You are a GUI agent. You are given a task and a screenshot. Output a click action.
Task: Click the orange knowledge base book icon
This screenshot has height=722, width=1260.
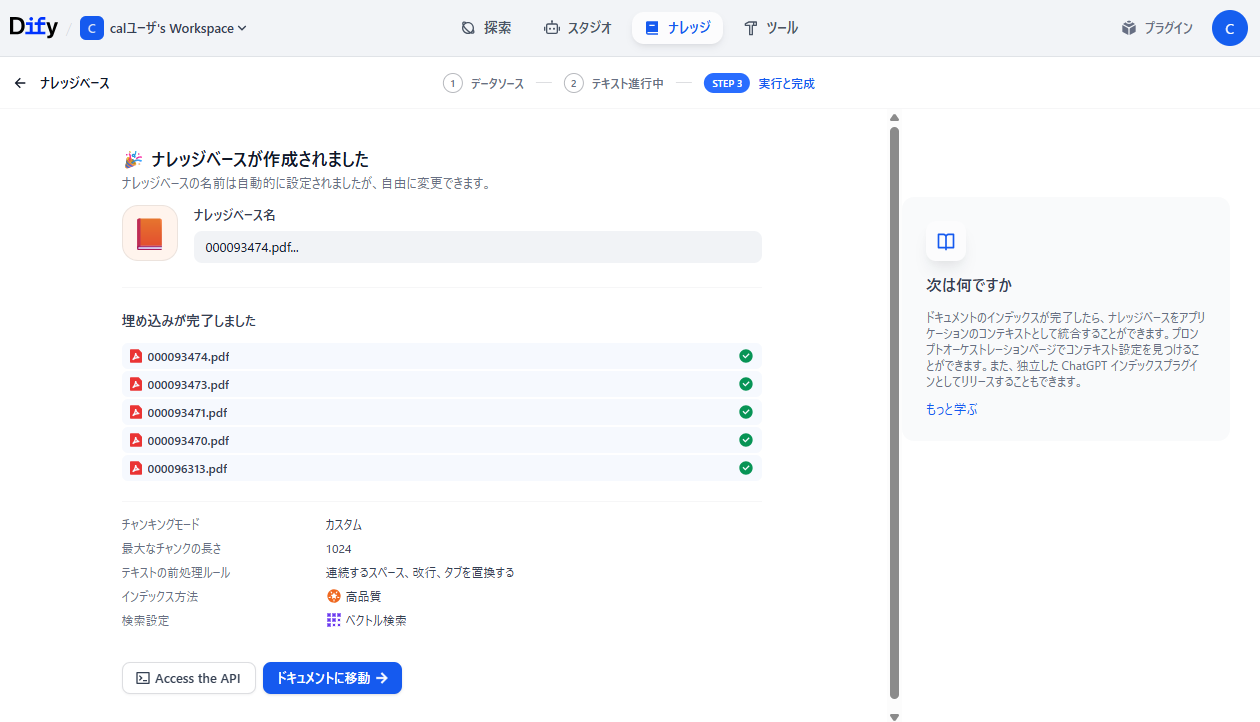tap(149, 231)
